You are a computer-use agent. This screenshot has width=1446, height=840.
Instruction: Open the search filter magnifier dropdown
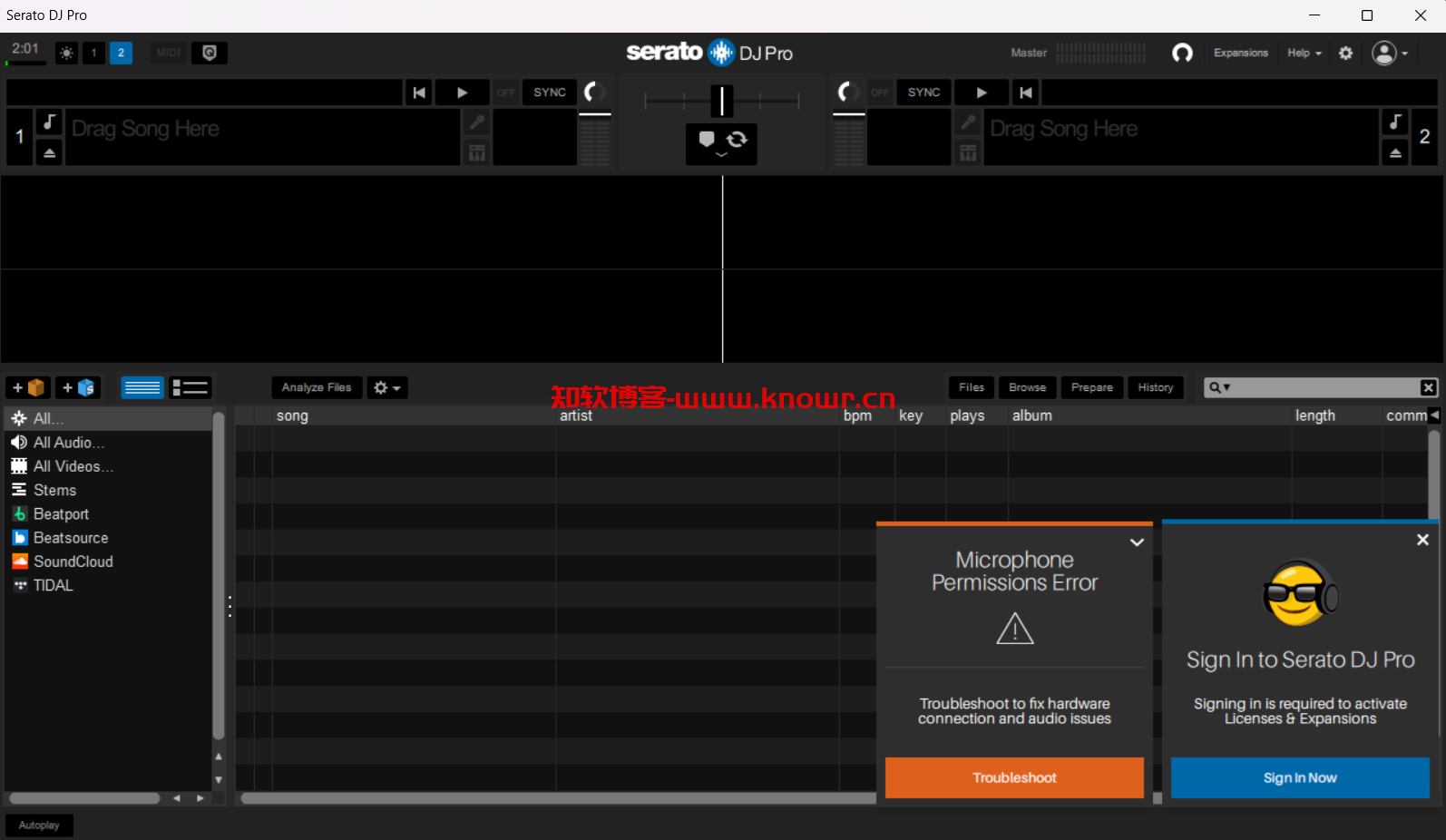1219,387
